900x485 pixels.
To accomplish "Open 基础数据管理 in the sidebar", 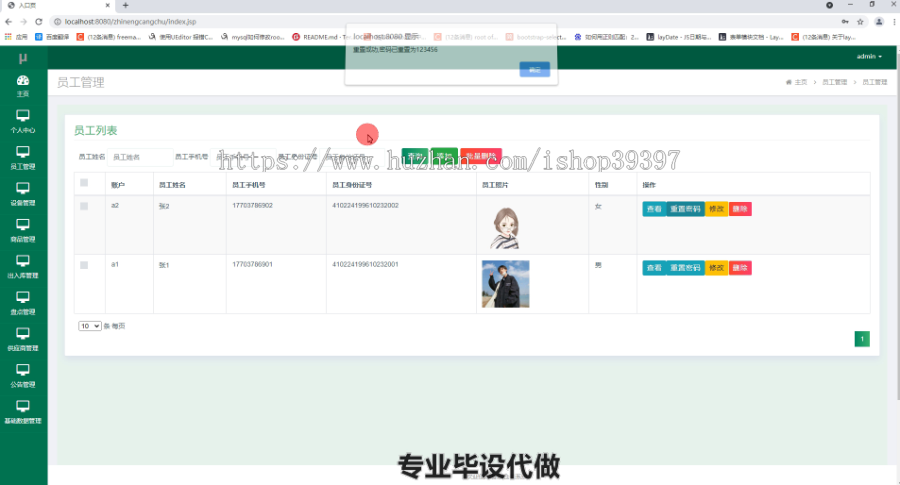I will [23, 412].
